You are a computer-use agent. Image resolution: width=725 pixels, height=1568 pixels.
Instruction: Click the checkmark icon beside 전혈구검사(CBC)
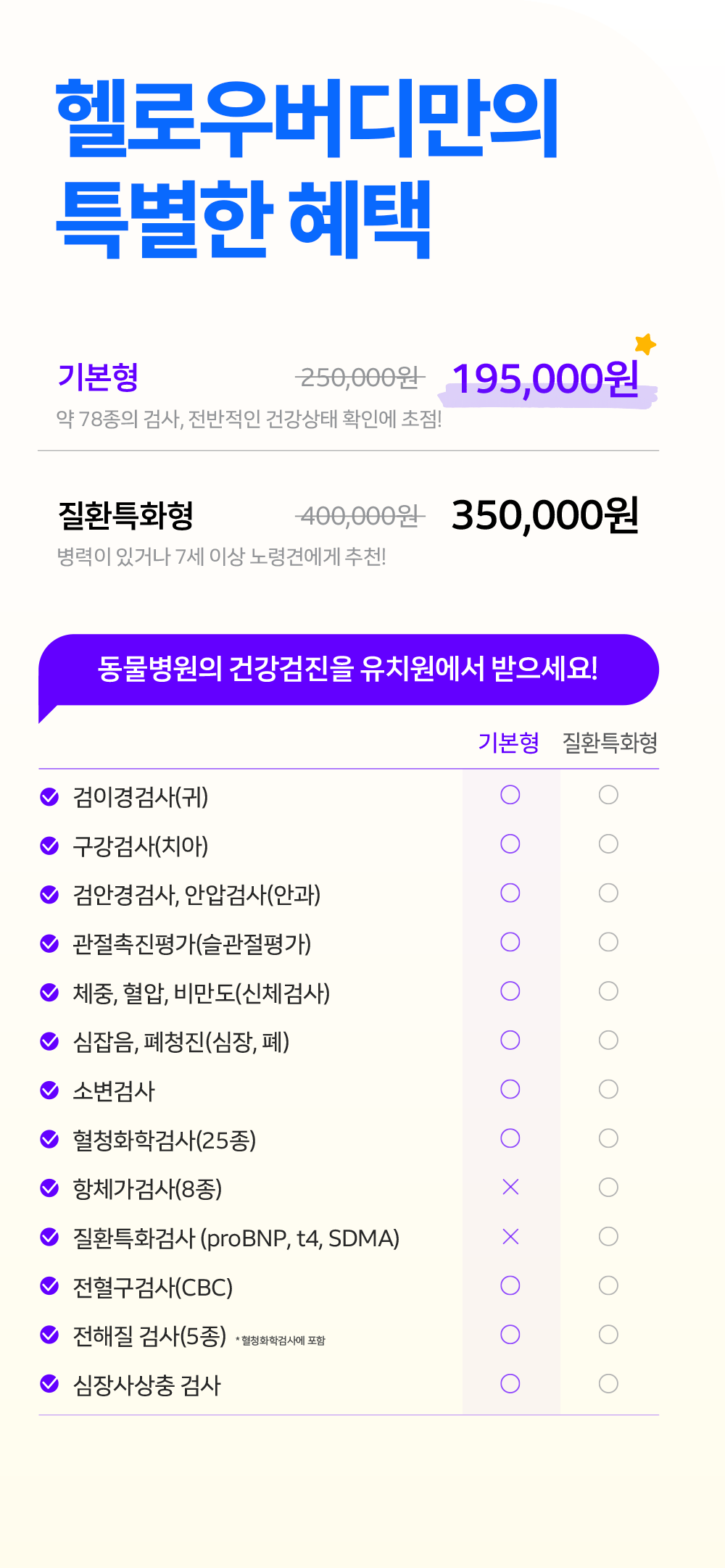tap(49, 1286)
